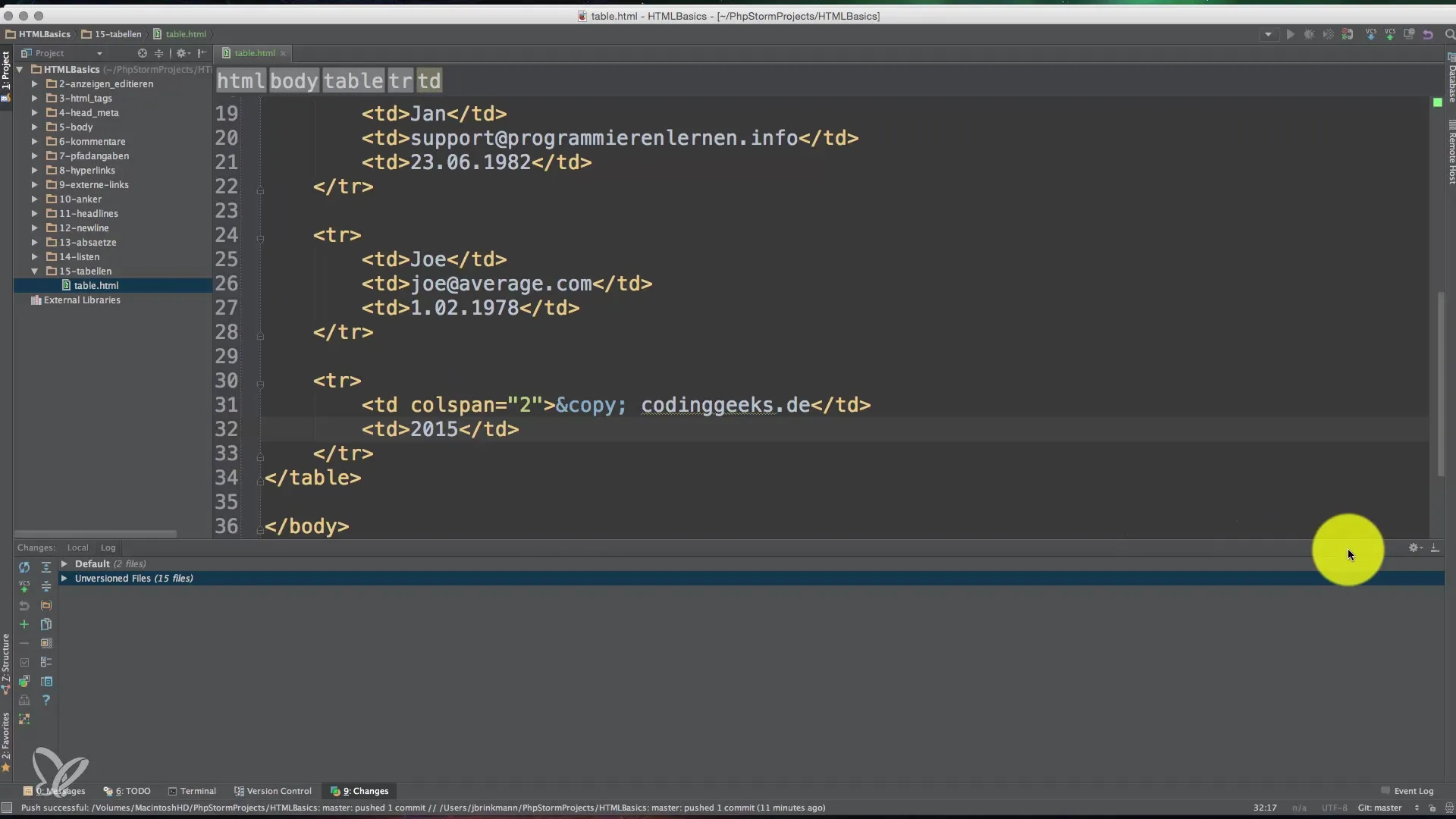
Task: Close the table.html editor tab
Action: [283, 53]
